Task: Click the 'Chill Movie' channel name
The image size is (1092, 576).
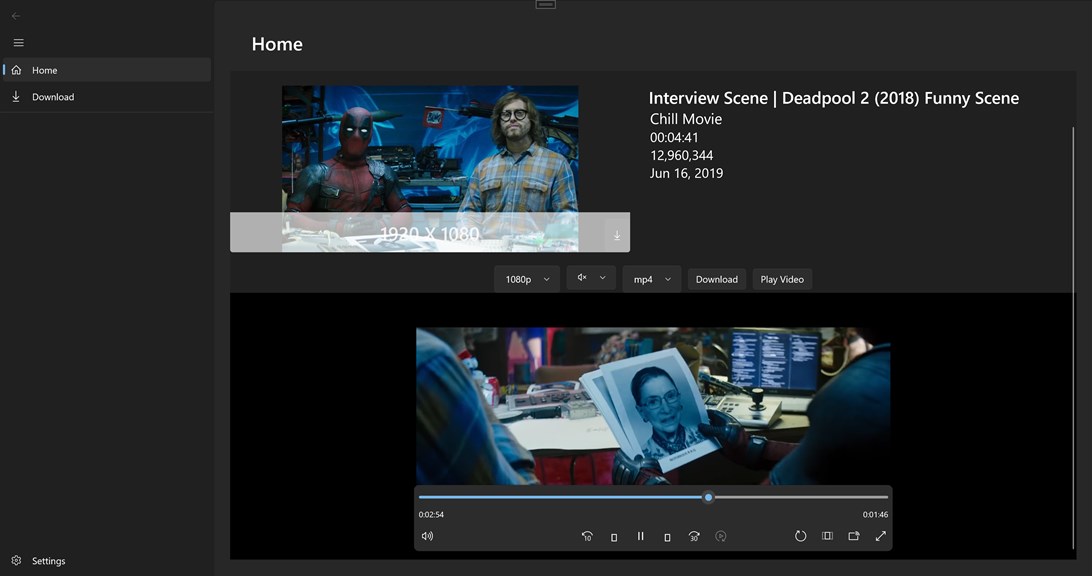Action: (x=686, y=119)
